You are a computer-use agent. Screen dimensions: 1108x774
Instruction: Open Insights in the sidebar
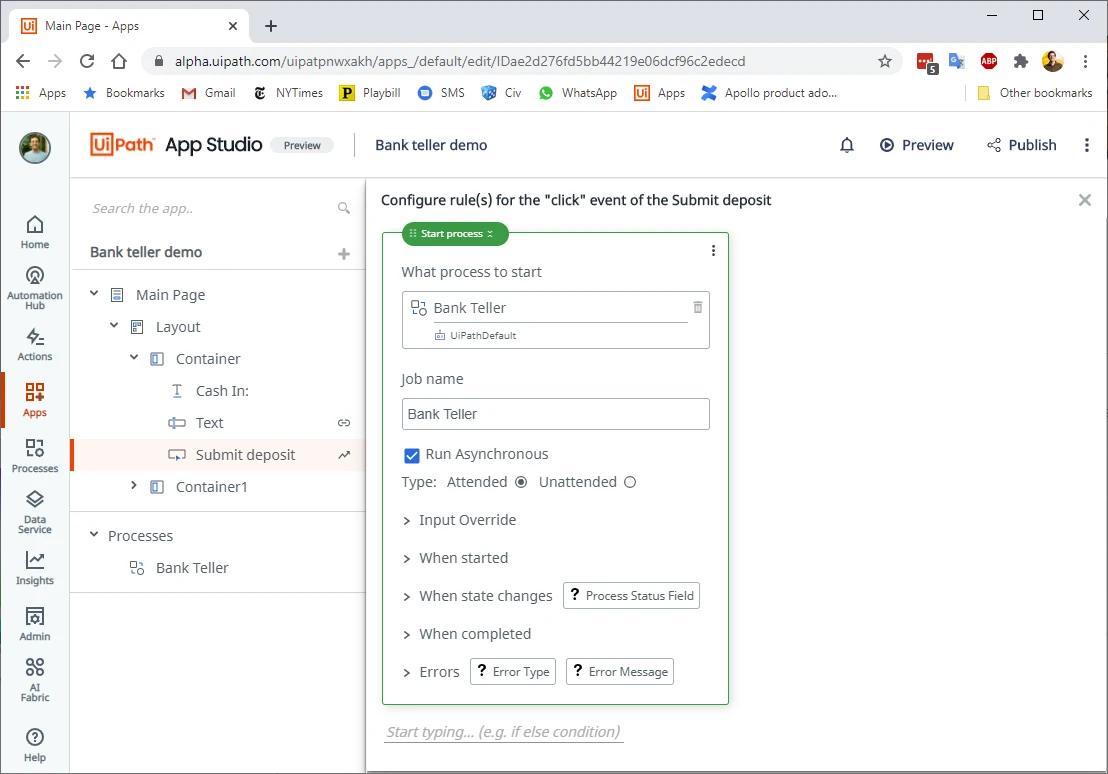(x=35, y=568)
